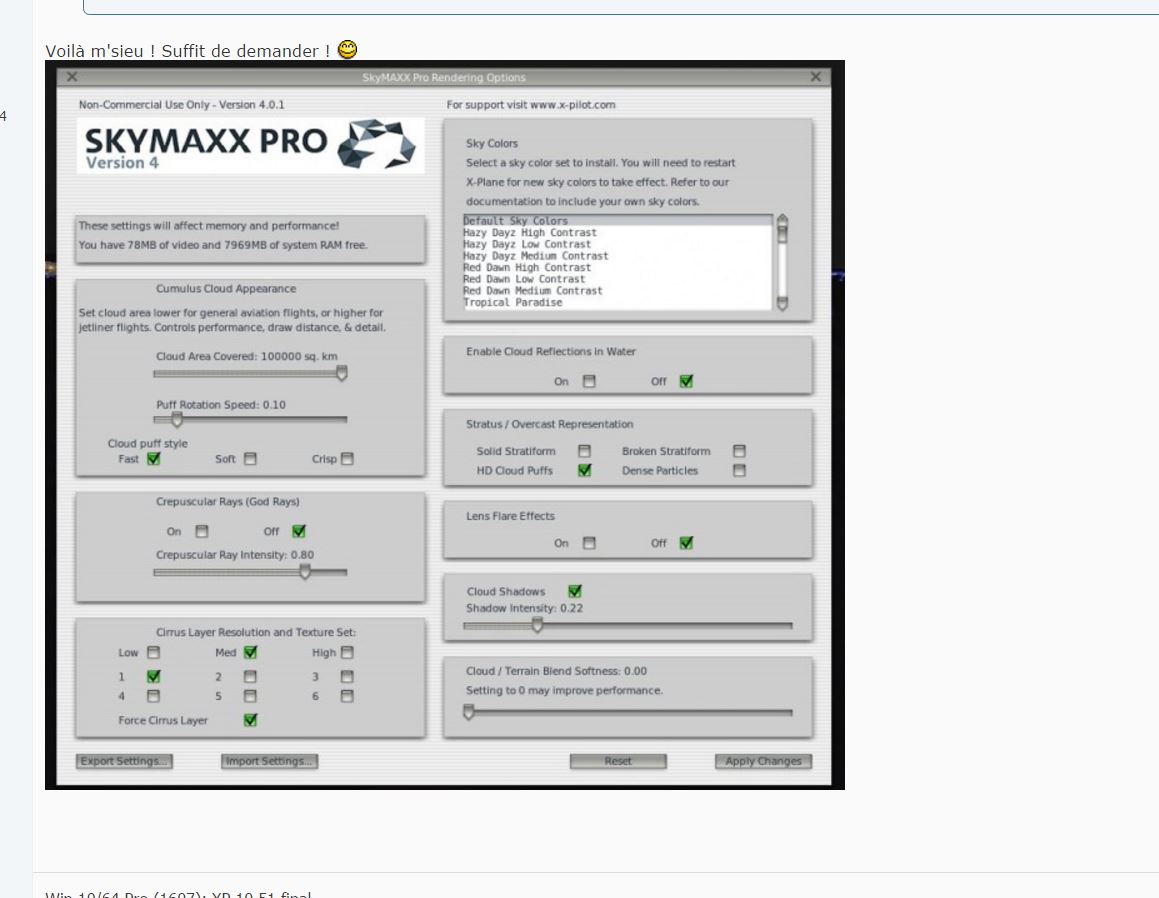This screenshot has width=1159, height=898.
Task: Click the Import Settings button
Action: [x=270, y=761]
